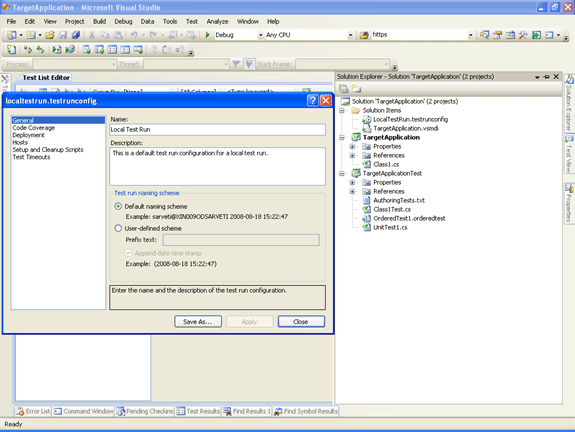Screen dimensions: 575x432
Task: Click into the Description text area
Action: (217, 166)
